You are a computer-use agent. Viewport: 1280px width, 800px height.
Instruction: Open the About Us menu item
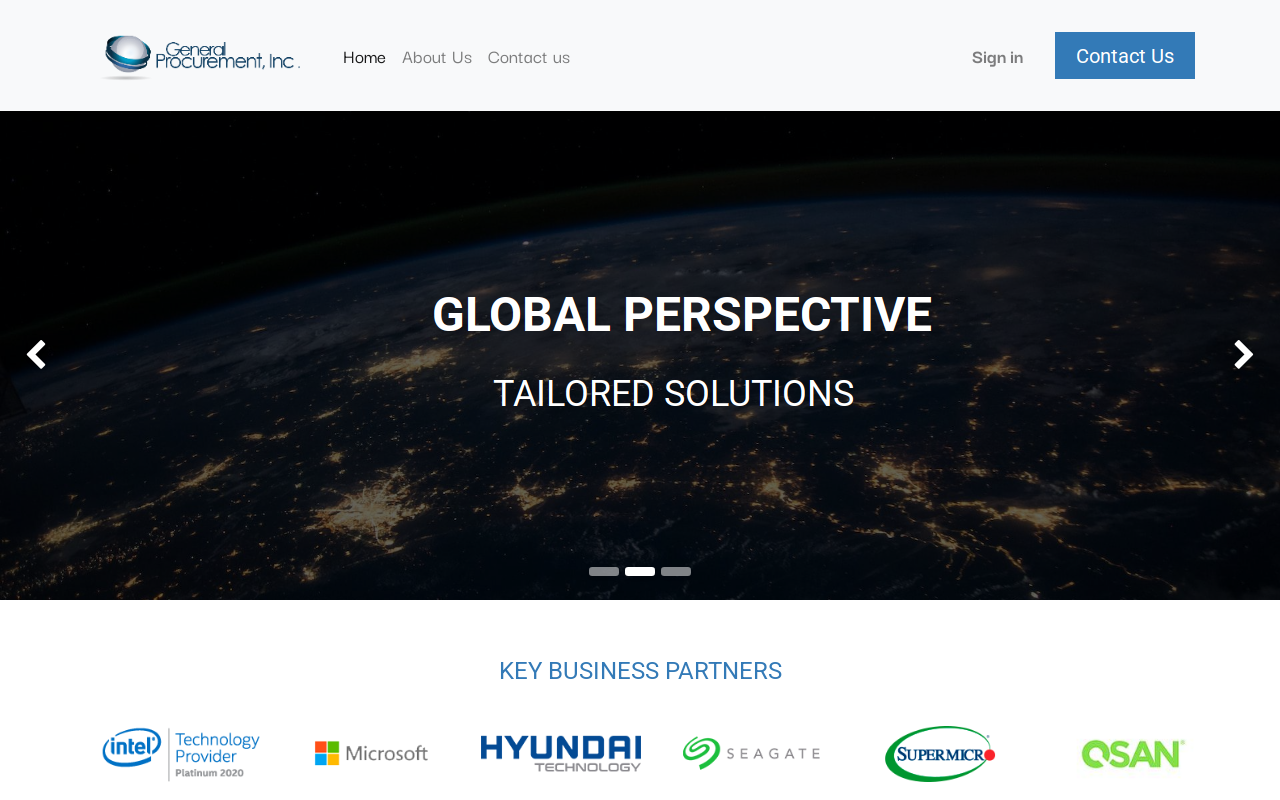437,56
